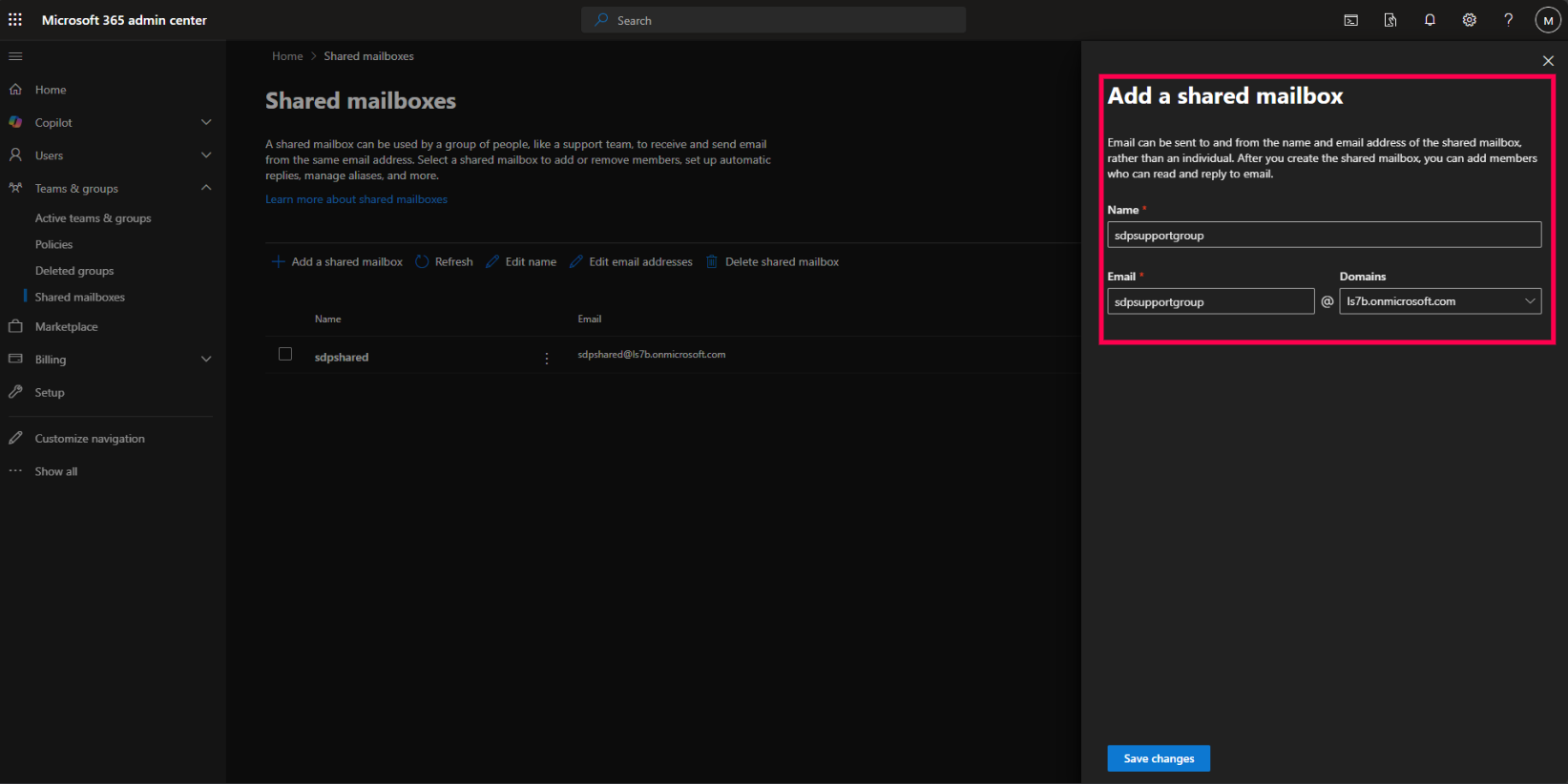1568x784 pixels.
Task: Go to Home in sidebar
Action: pos(51,90)
